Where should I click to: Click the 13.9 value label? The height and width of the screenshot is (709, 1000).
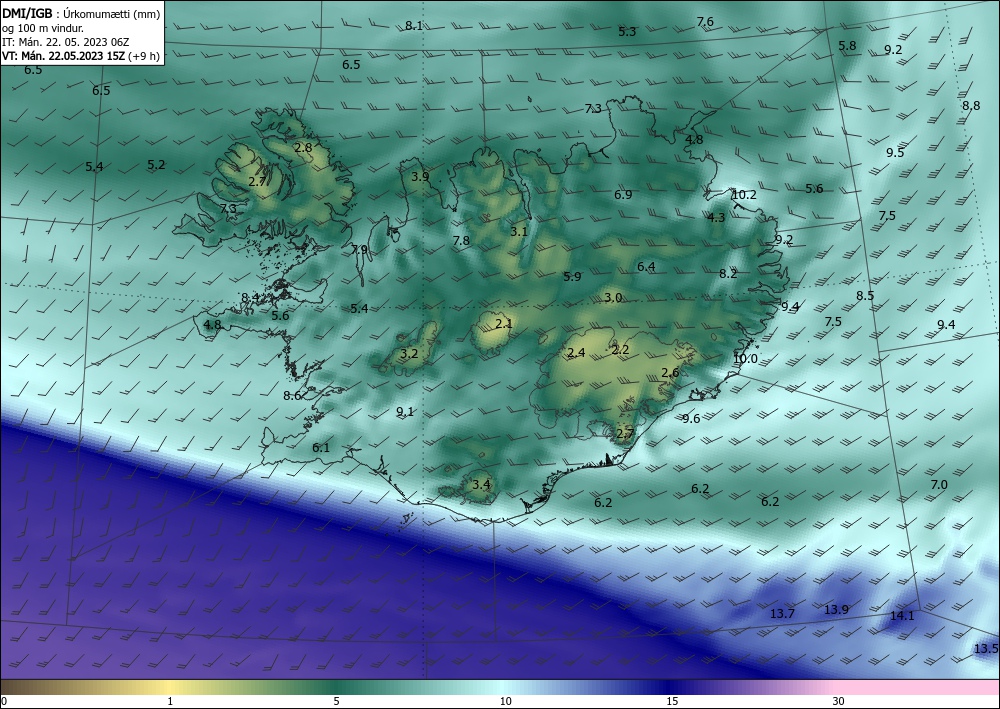pyautogui.click(x=837, y=610)
